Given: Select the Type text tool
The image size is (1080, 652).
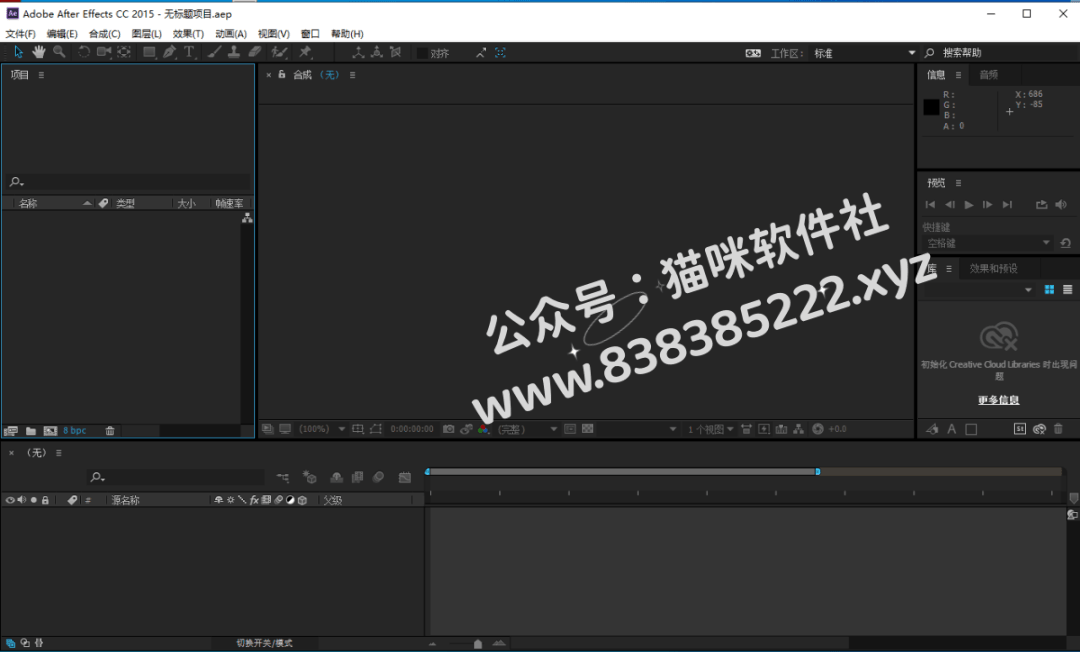Looking at the screenshot, I should point(189,52).
